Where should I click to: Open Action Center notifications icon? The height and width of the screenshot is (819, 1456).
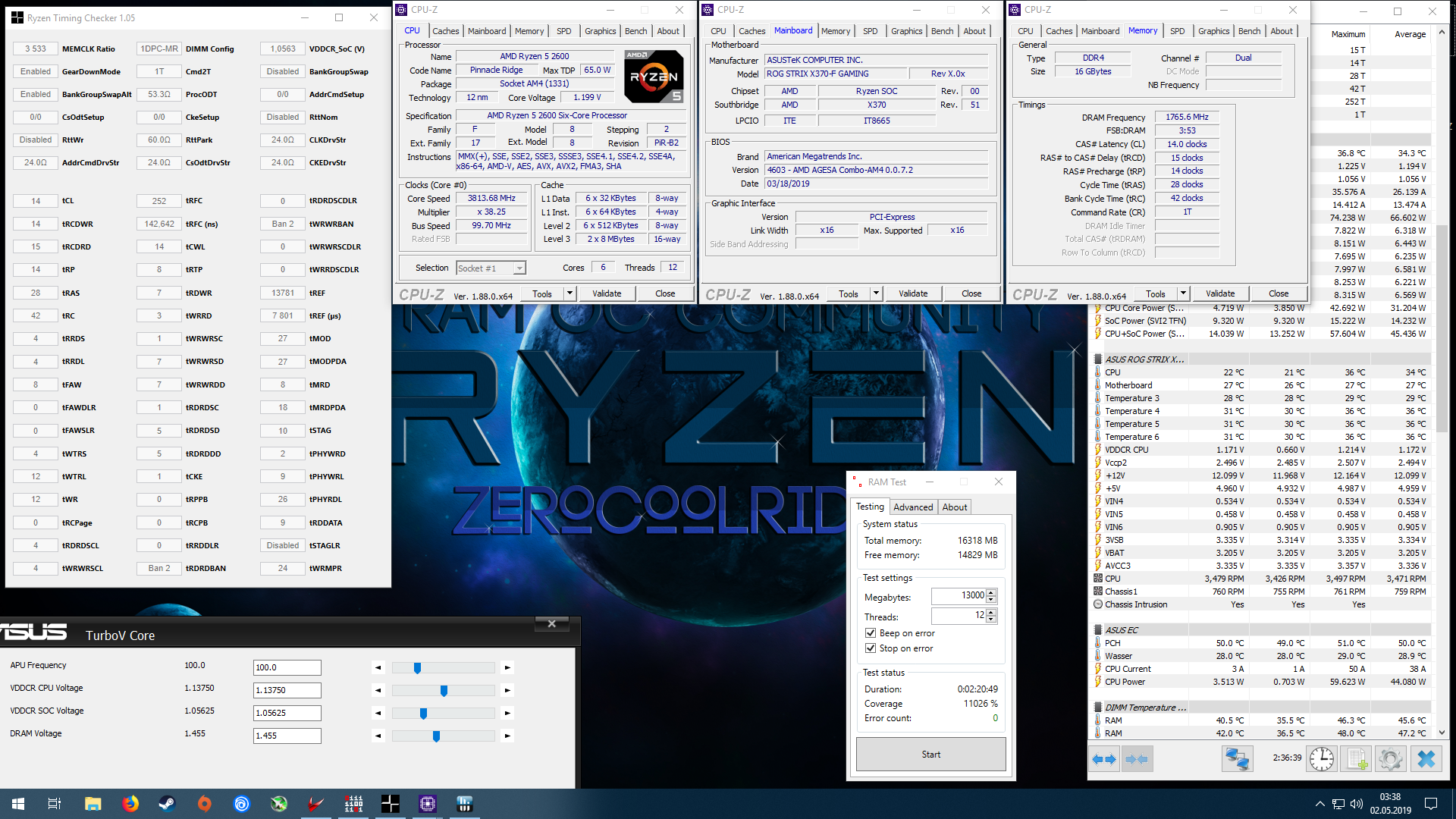pyautogui.click(x=1431, y=804)
